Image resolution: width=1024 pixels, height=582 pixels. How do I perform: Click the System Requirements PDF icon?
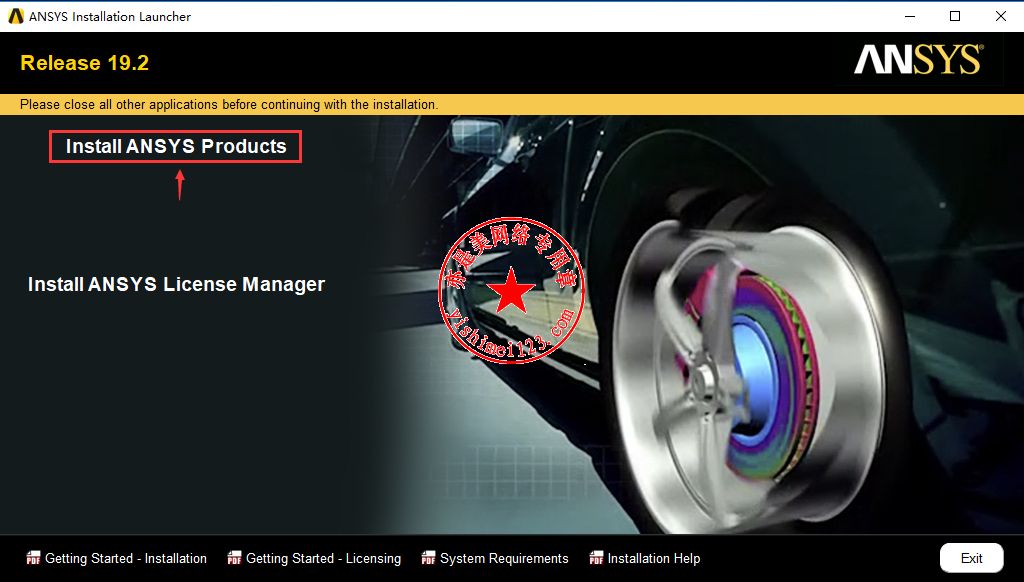click(428, 558)
